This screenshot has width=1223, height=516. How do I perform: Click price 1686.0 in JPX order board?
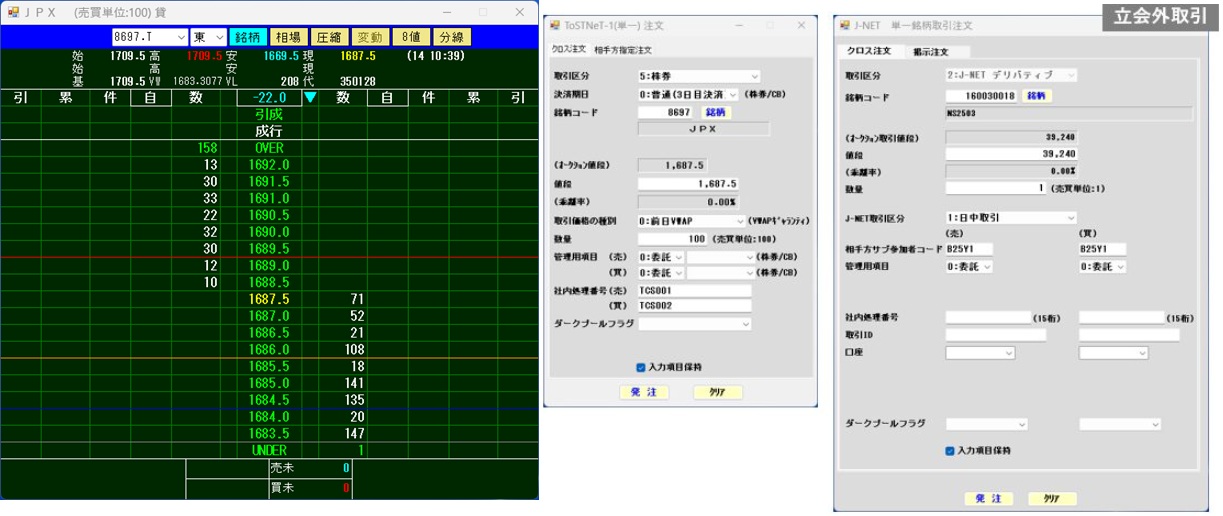point(269,350)
